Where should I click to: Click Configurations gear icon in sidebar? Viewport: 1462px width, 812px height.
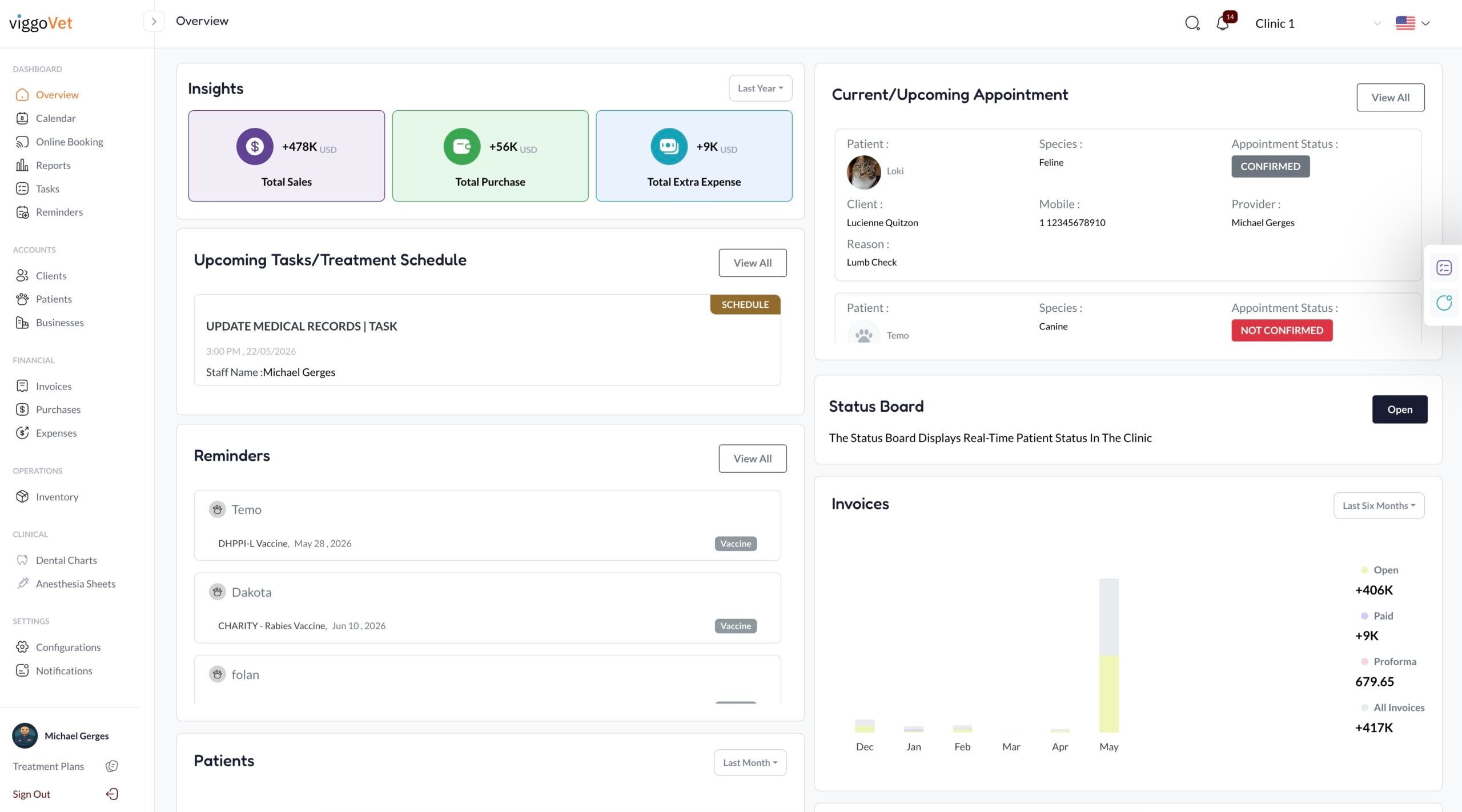click(22, 647)
